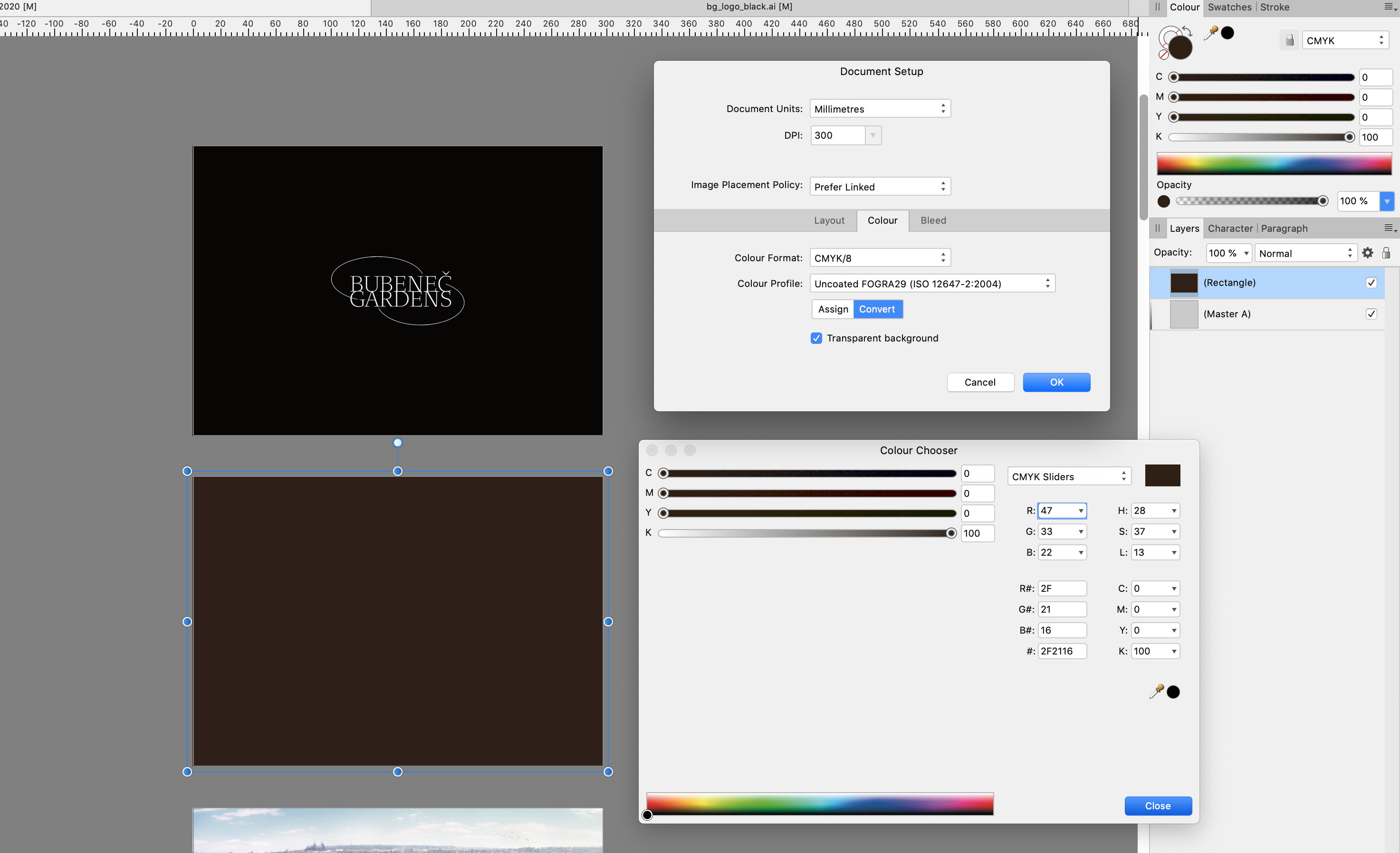Open the DPI dropdown arrow

click(873, 135)
